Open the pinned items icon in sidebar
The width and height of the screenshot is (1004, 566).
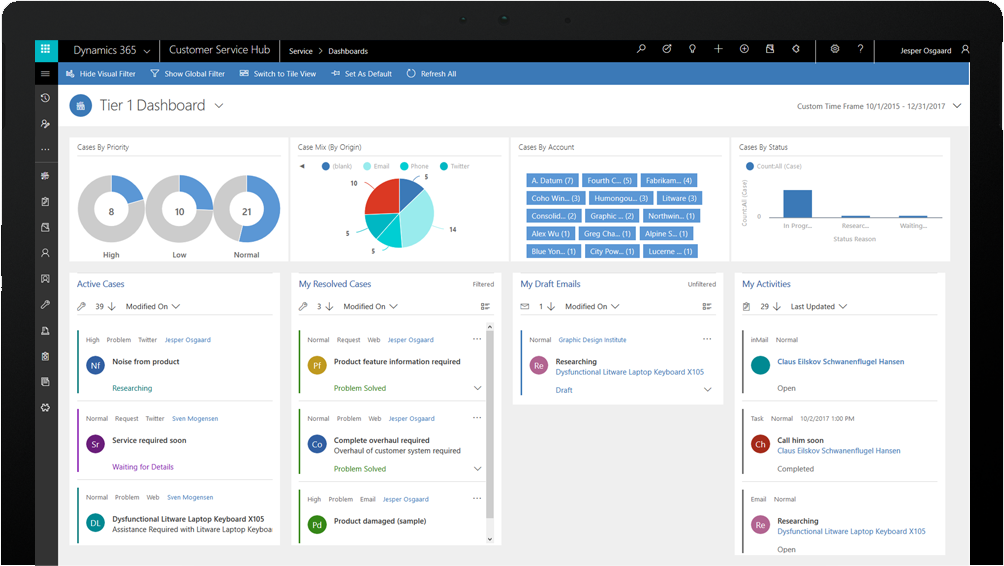(x=45, y=124)
